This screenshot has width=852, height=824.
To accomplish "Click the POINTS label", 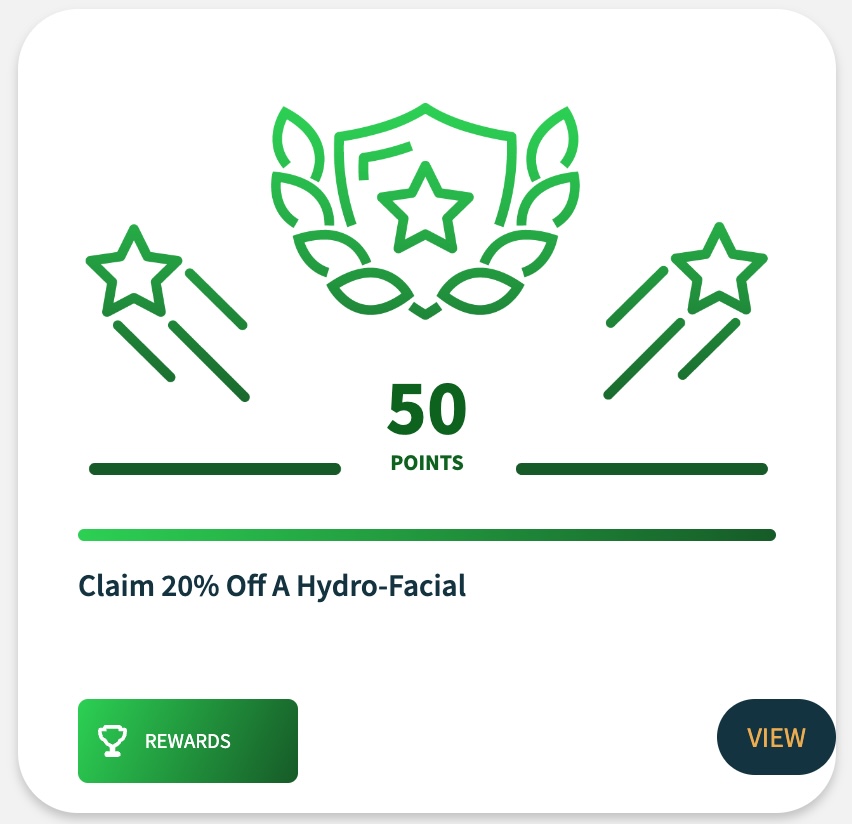I will pos(427,463).
